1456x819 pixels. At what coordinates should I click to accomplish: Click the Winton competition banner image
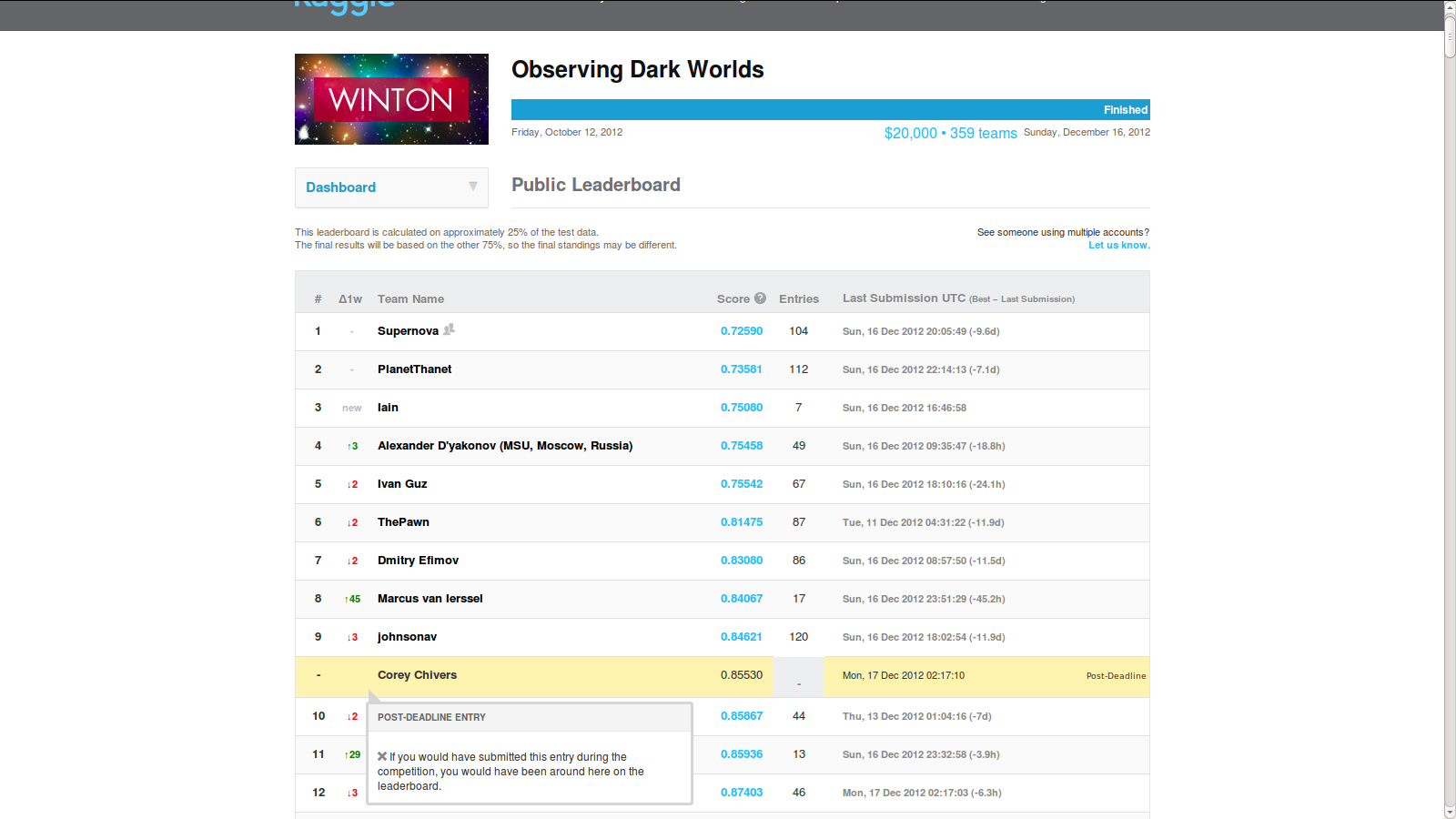tap(391, 99)
